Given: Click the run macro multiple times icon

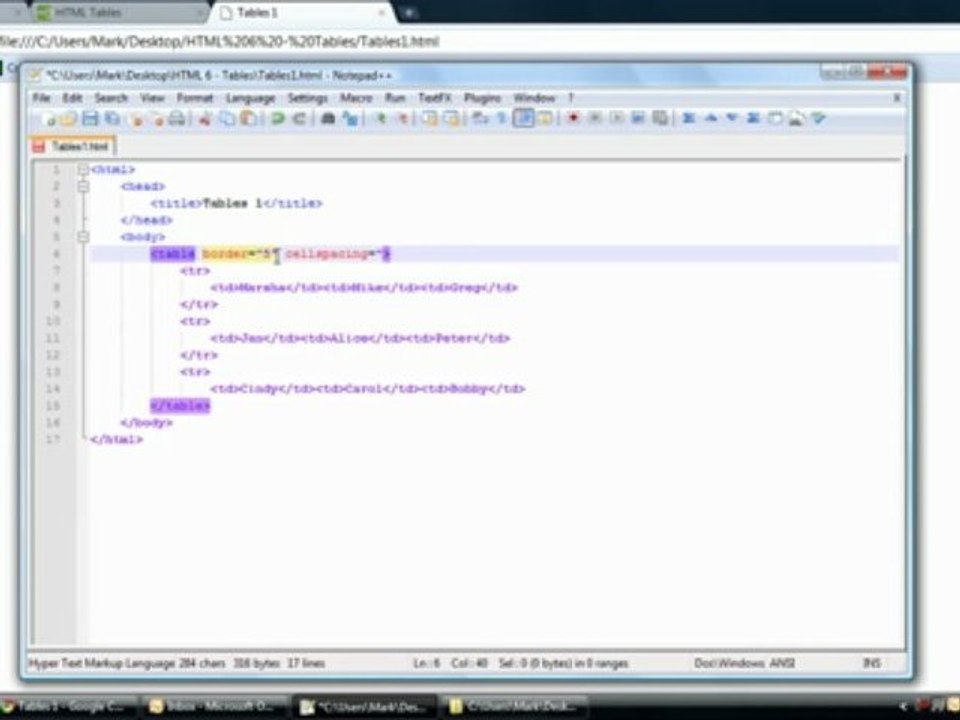Looking at the screenshot, I should [x=638, y=118].
